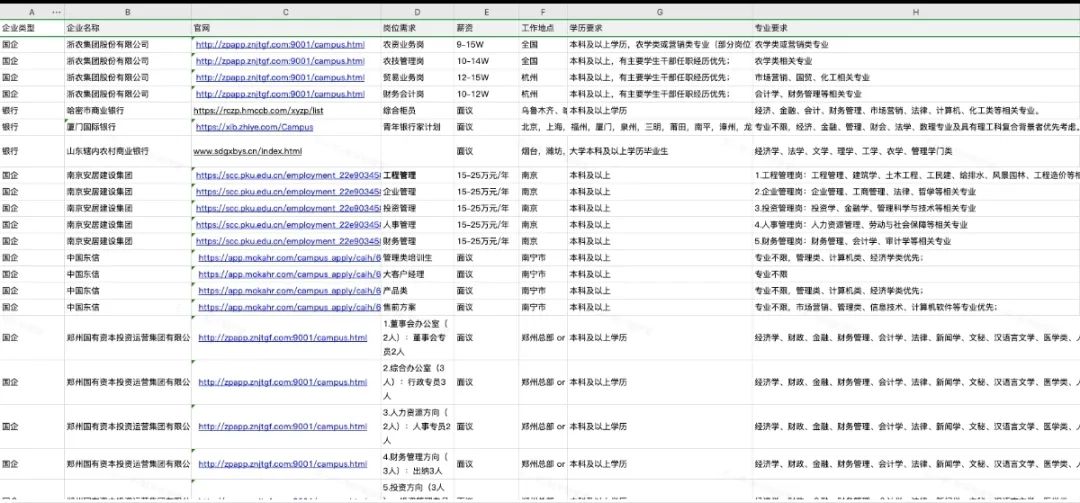Select column B header
Screen dimensions: 1080x503
tap(127, 12)
